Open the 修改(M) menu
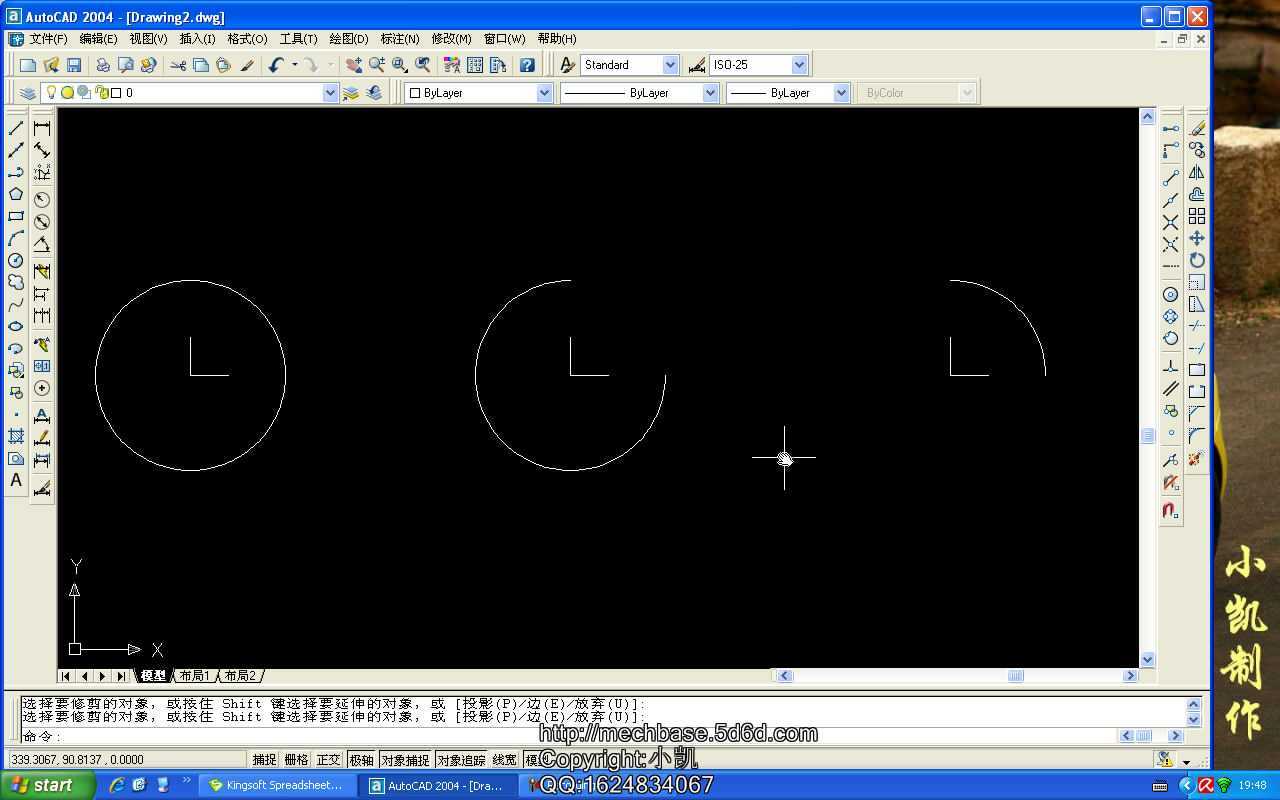 click(451, 39)
